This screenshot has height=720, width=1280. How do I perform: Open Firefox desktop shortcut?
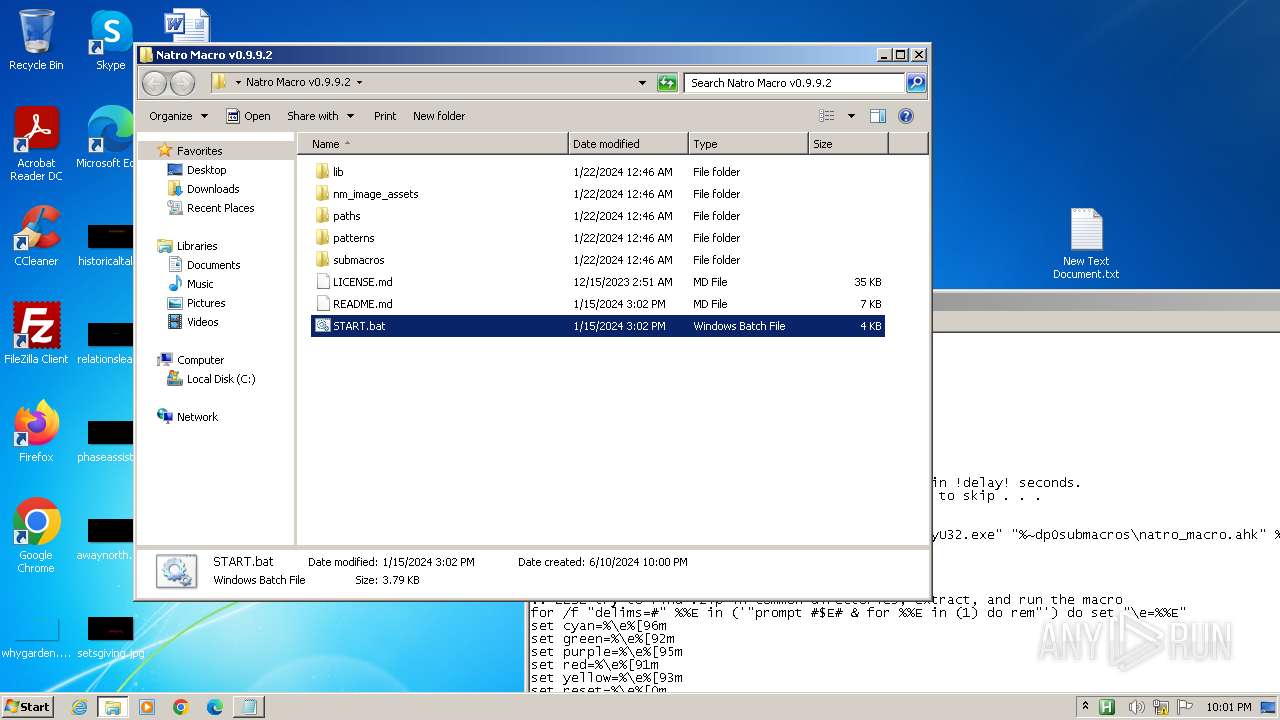point(36,431)
